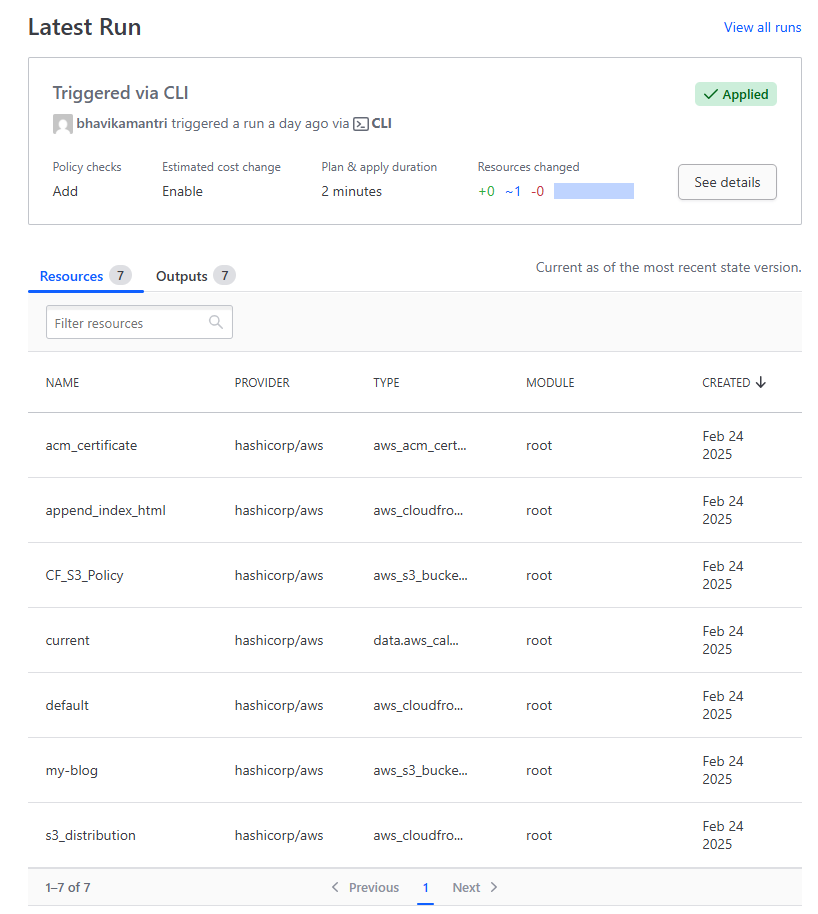Open the acm_certificate resource row
The height and width of the screenshot is (914, 818).
point(91,445)
